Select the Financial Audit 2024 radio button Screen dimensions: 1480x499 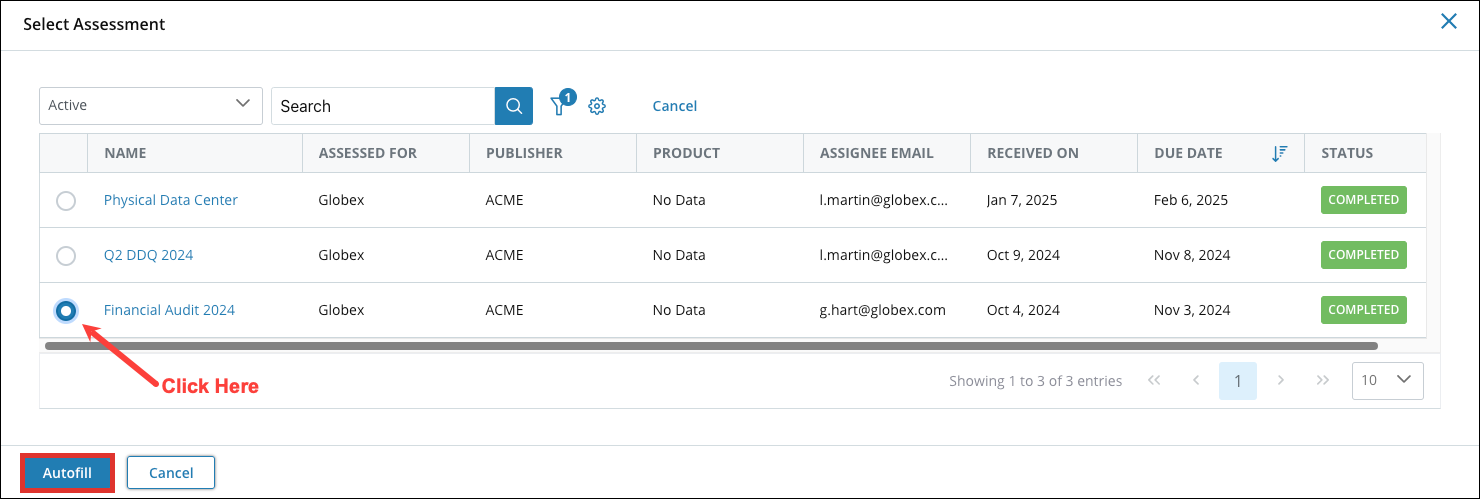[65, 311]
